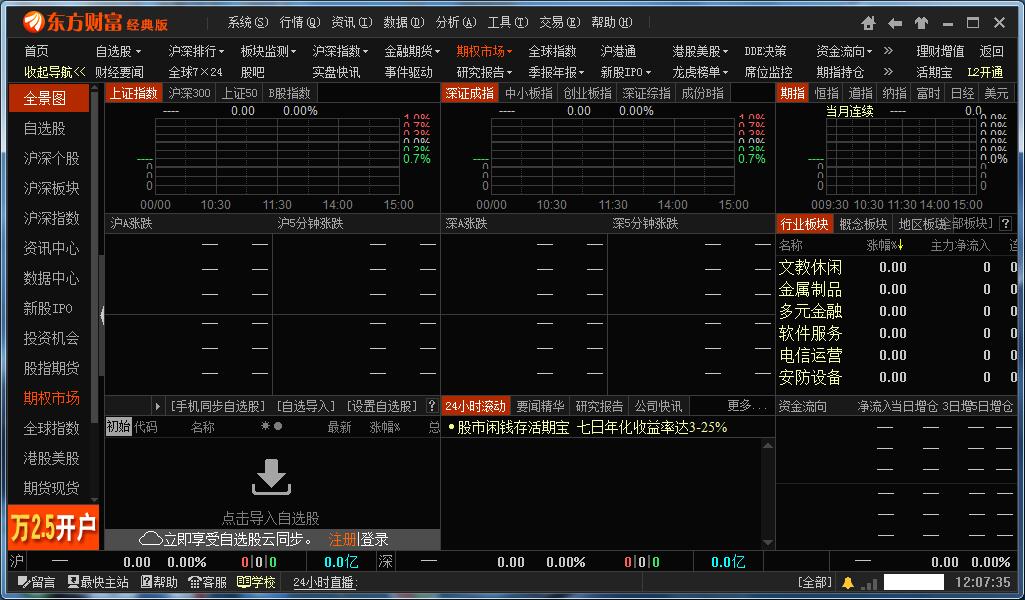Image resolution: width=1025 pixels, height=600 pixels.
Task: Click the sun and dot marker column header
Action: 271,426
